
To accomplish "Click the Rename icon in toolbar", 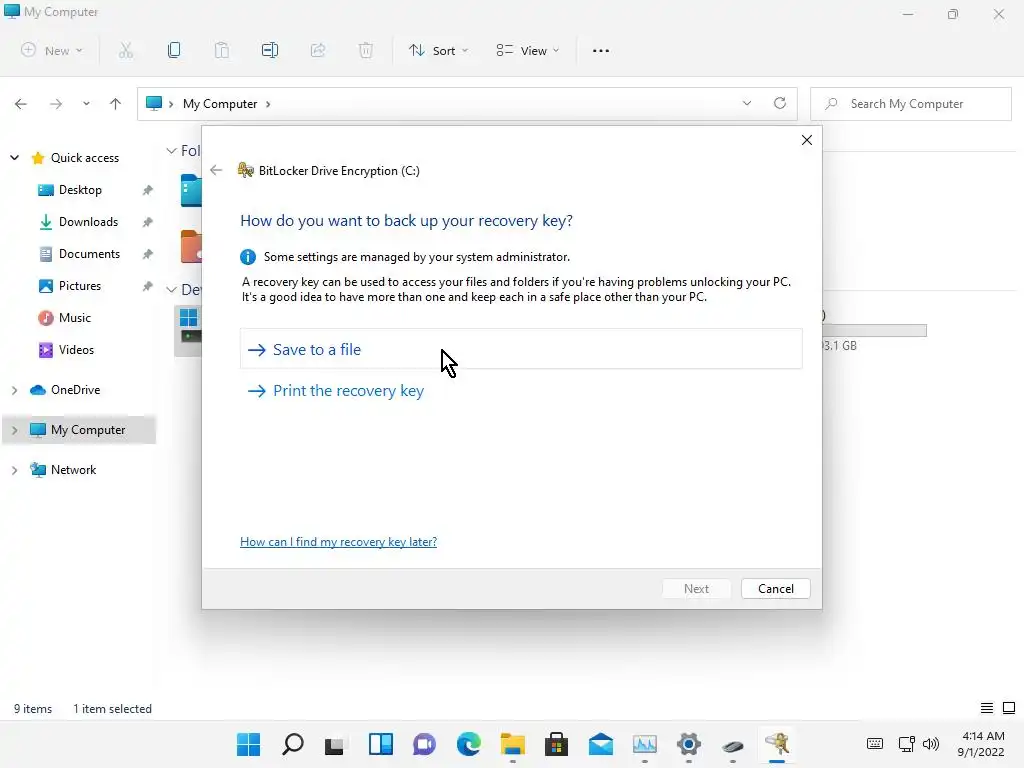I will (270, 50).
